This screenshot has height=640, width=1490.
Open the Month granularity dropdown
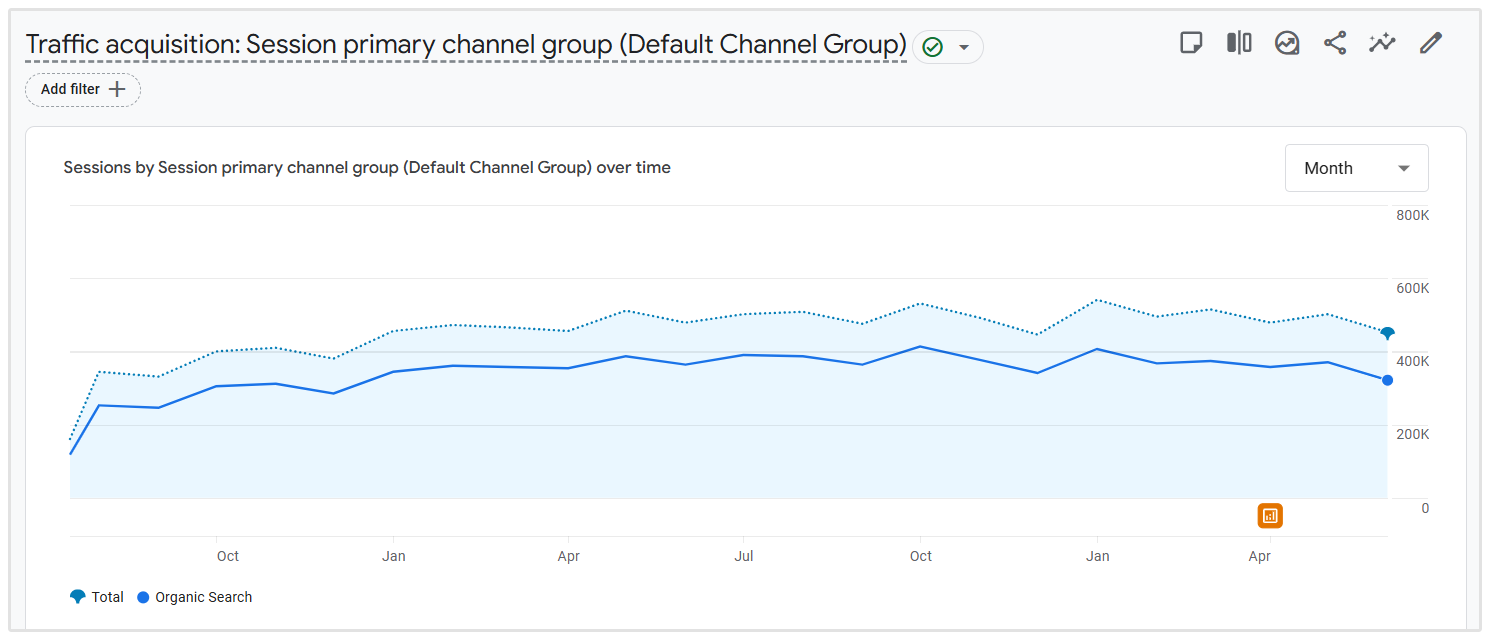tap(1356, 168)
